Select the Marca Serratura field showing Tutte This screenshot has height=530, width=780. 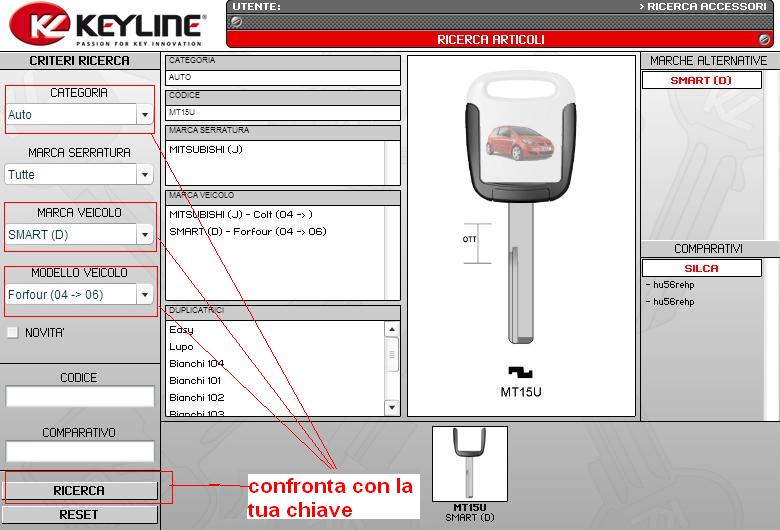tap(71, 175)
